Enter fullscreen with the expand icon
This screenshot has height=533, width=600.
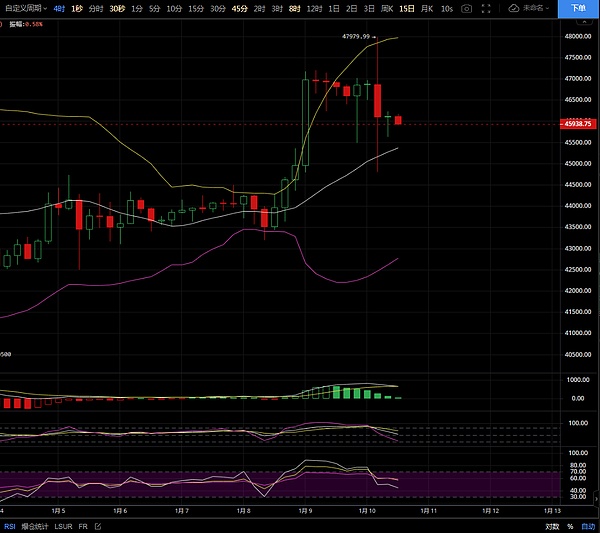487,8
